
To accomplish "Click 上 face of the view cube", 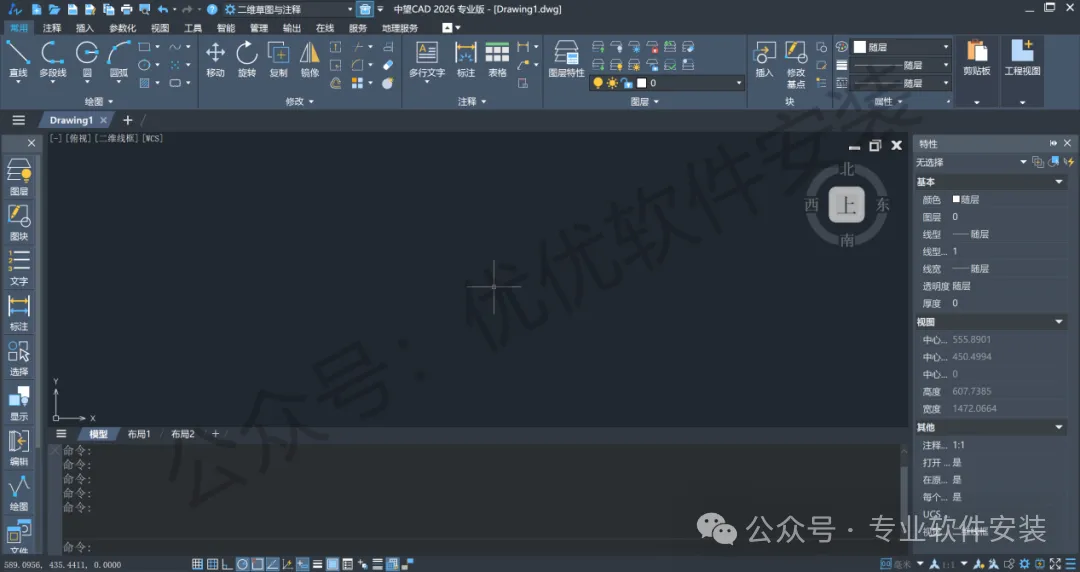I will (x=847, y=205).
